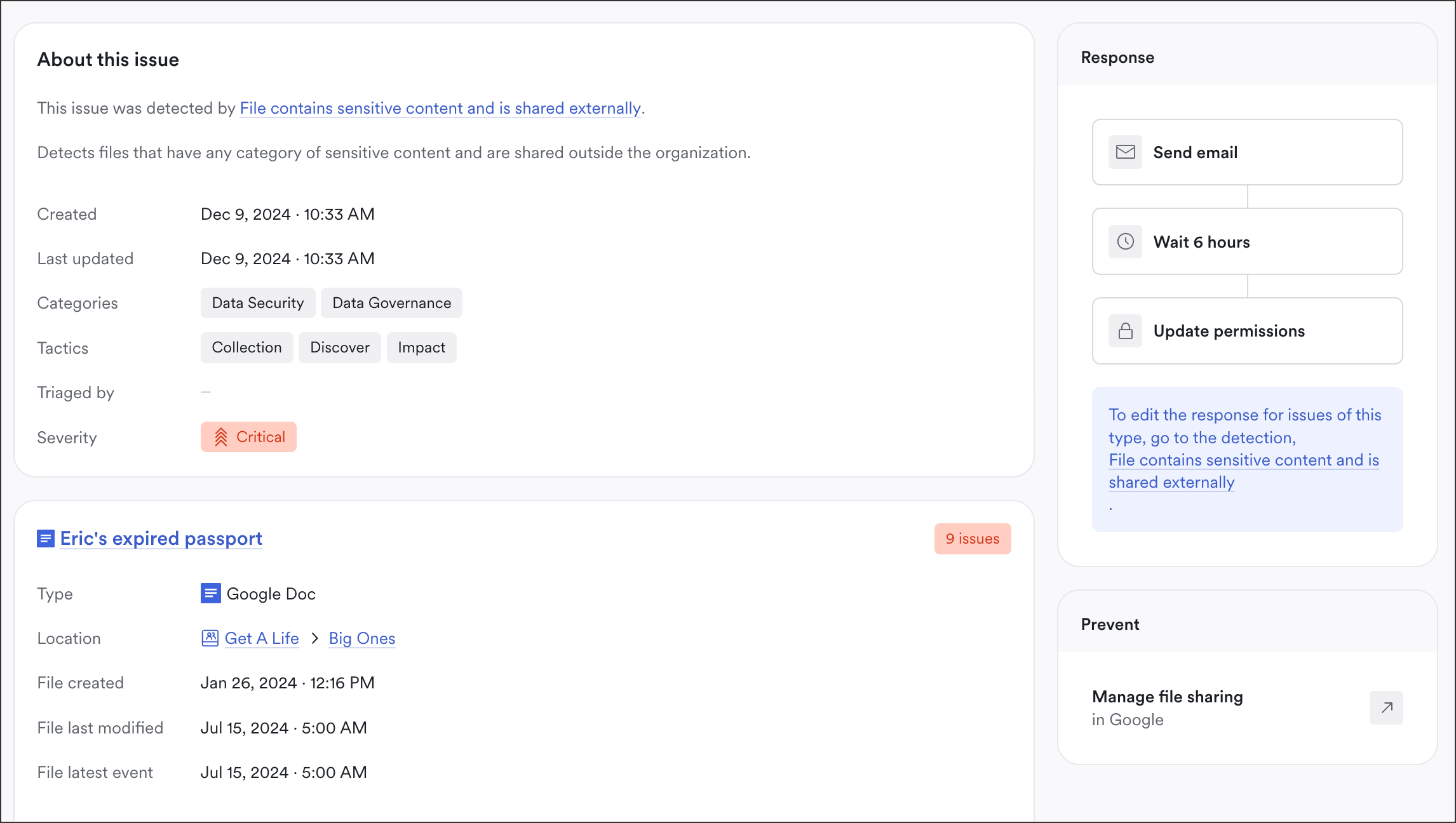This screenshot has width=1456, height=823.
Task: Select the Wait 6 hours step
Action: pos(1247,241)
